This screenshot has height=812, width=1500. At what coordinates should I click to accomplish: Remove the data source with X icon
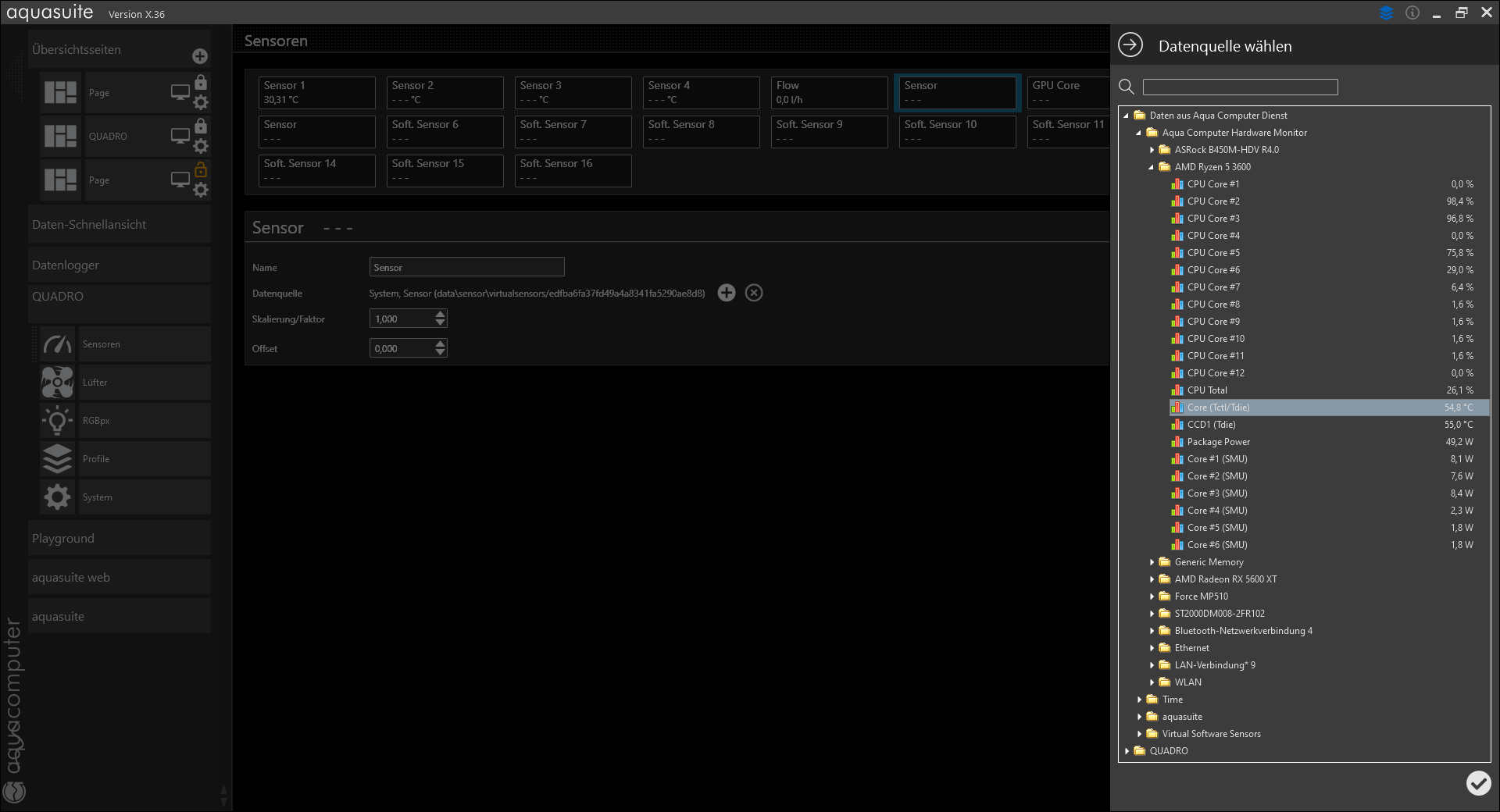point(754,293)
